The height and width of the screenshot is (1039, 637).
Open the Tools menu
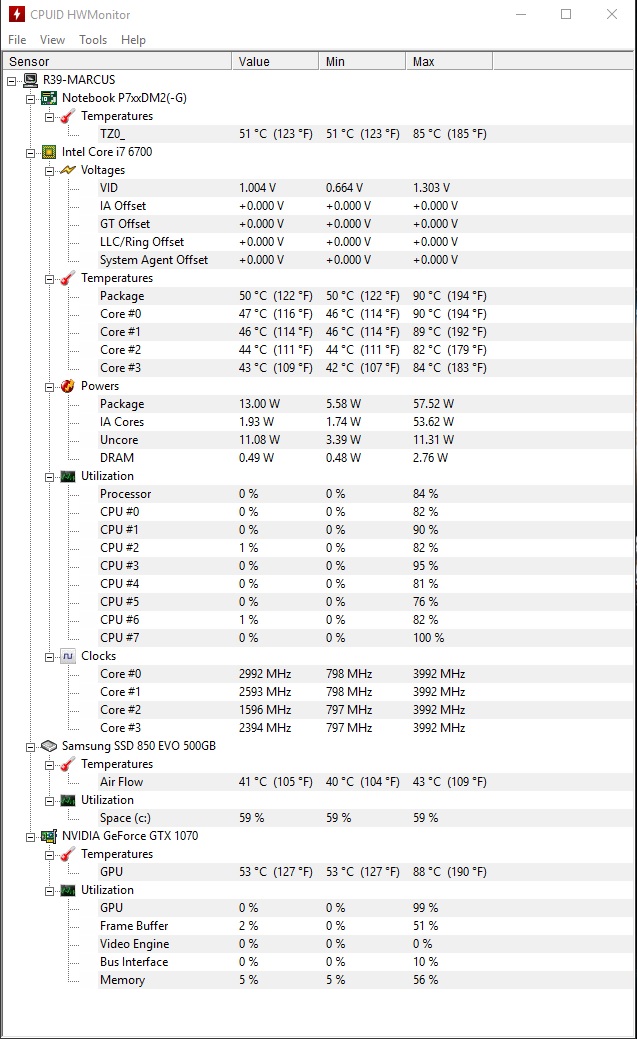pos(93,40)
